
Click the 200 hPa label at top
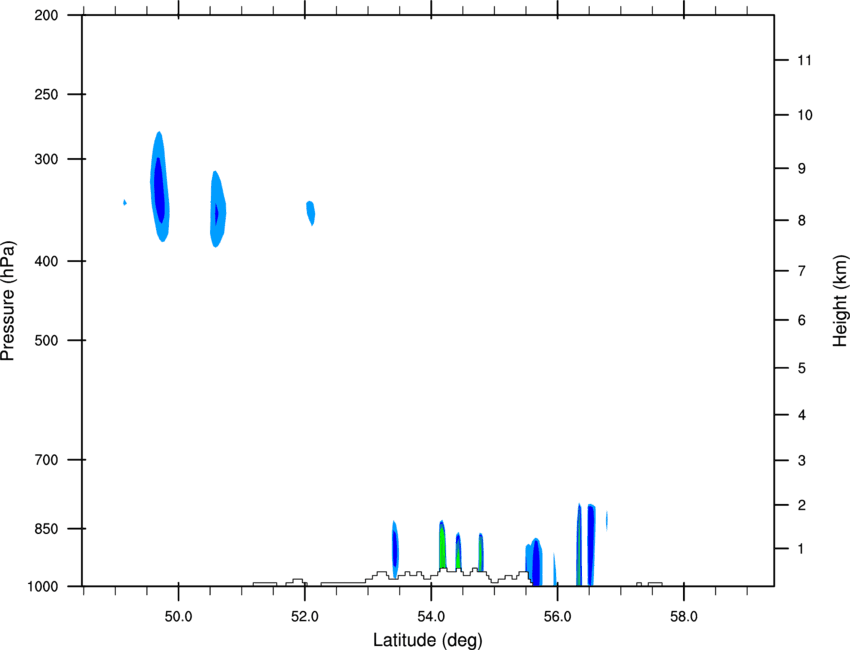point(46,15)
